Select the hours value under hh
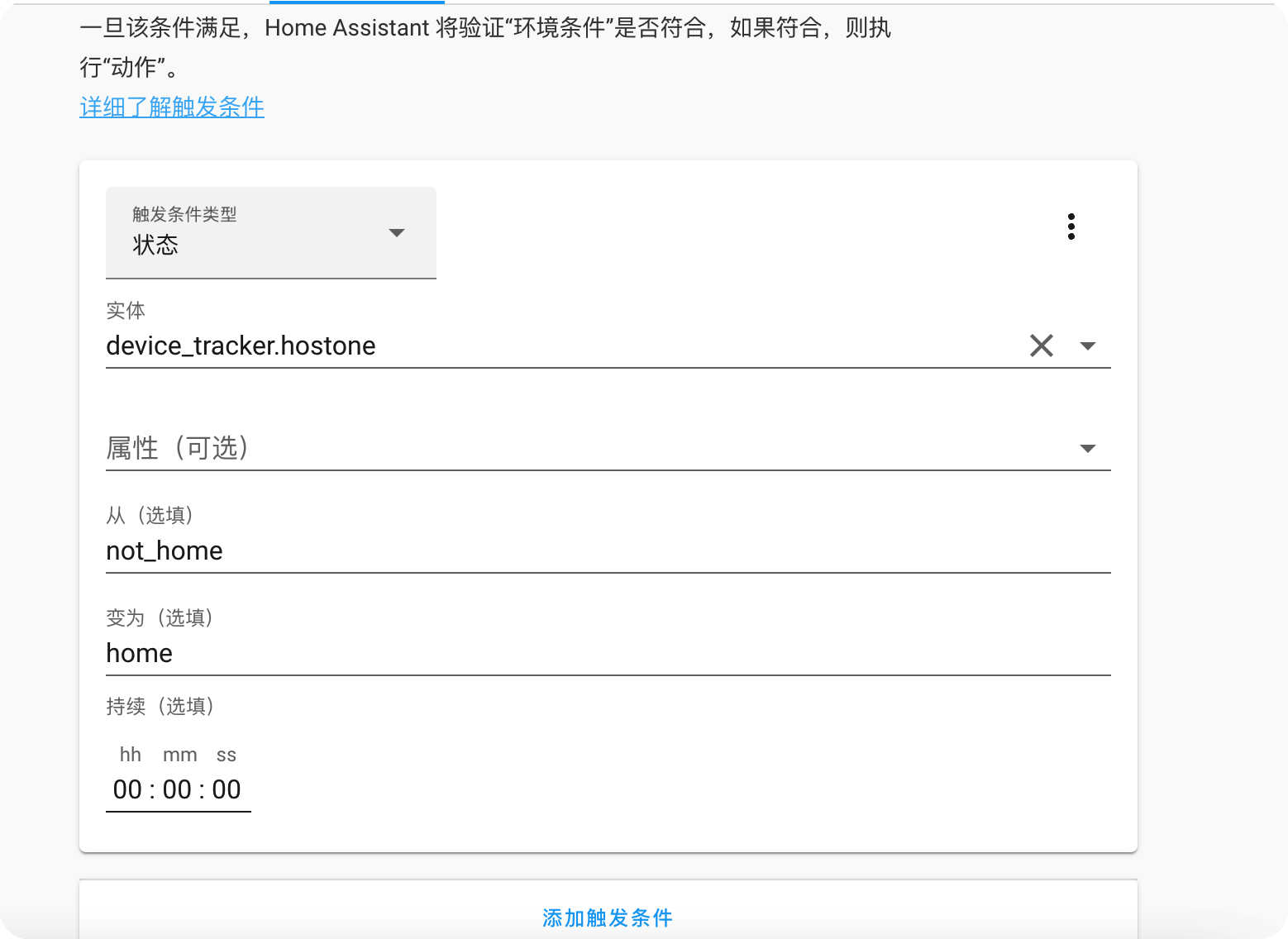Image resolution: width=1288 pixels, height=939 pixels. pos(128,789)
